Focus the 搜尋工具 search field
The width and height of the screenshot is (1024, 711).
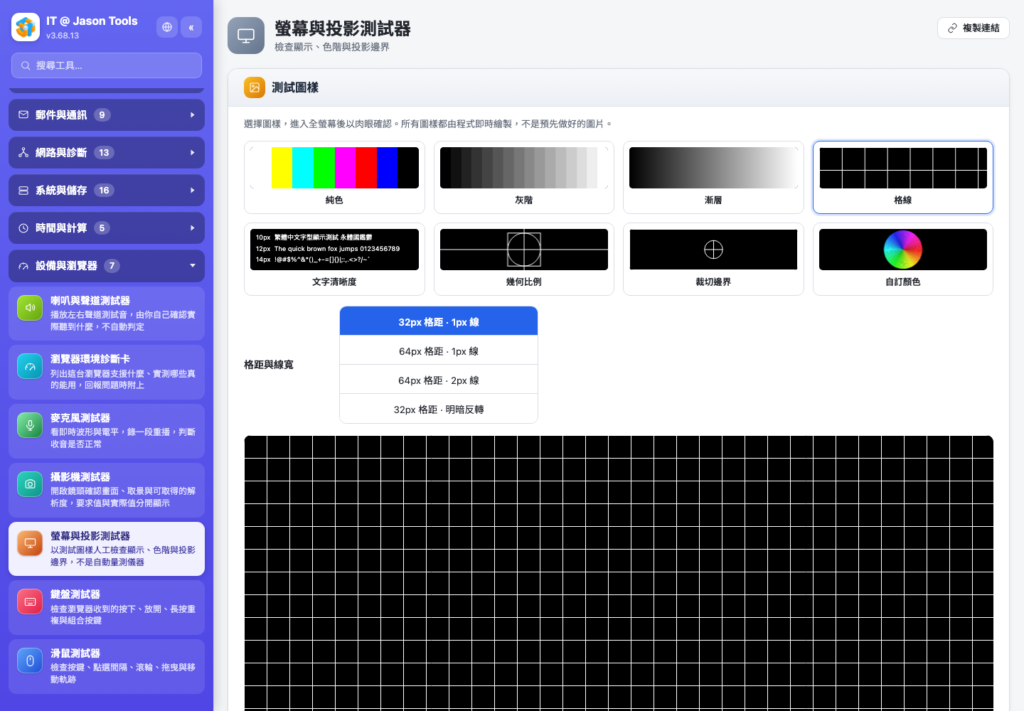[106, 65]
